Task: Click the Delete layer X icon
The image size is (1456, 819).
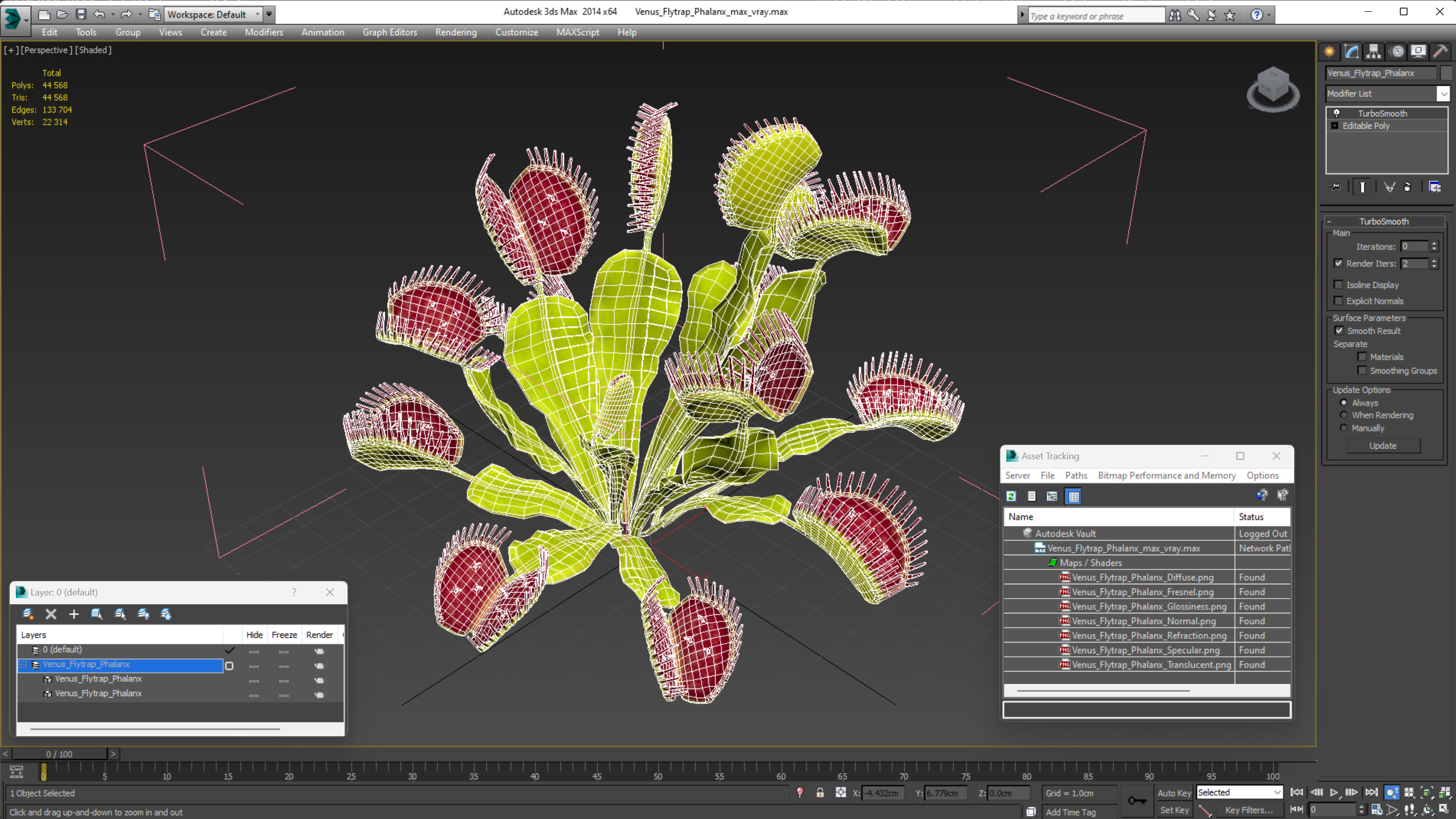Action: [x=51, y=614]
